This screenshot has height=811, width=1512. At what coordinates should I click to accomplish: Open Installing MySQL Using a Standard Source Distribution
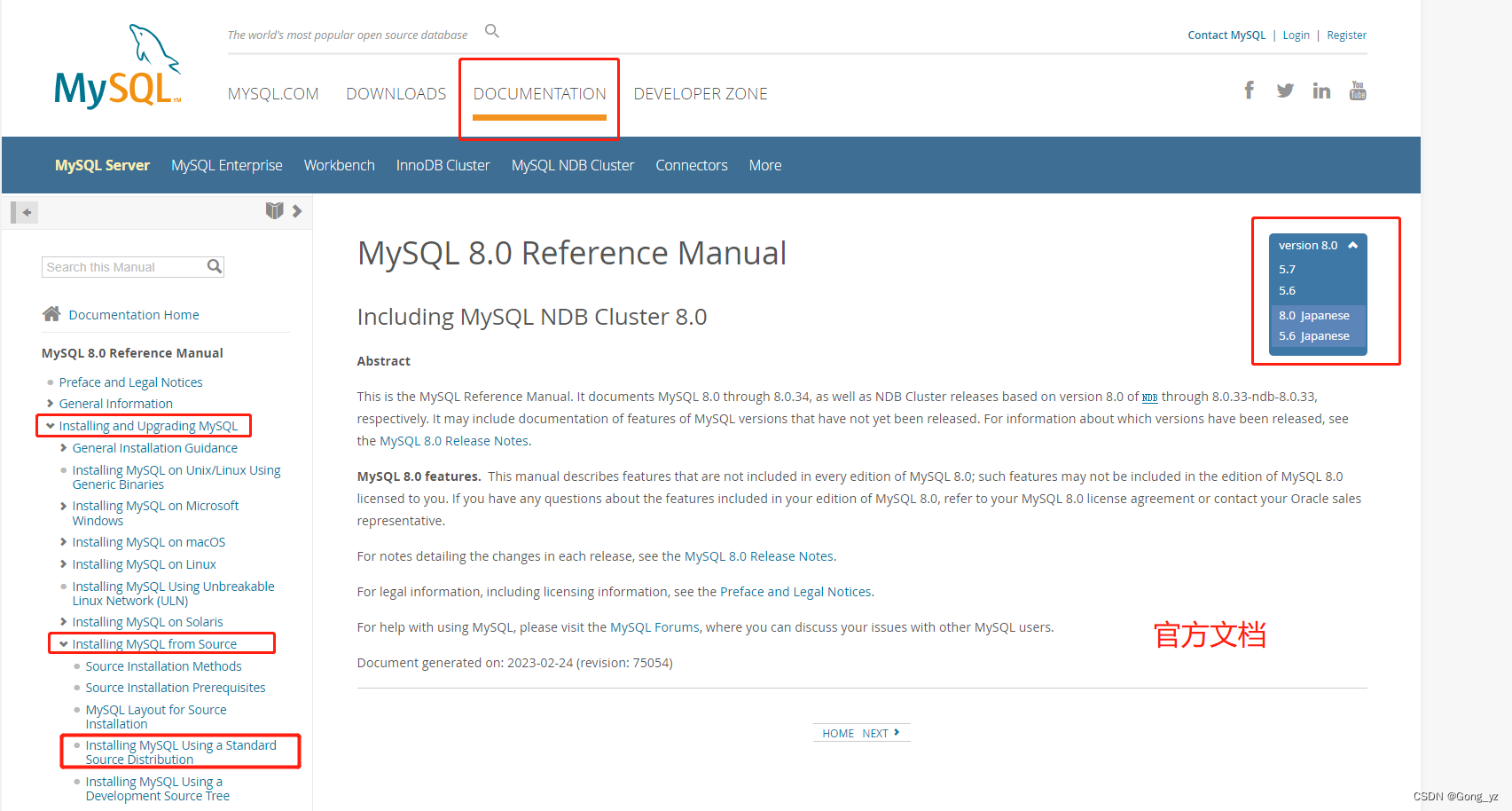(x=181, y=752)
